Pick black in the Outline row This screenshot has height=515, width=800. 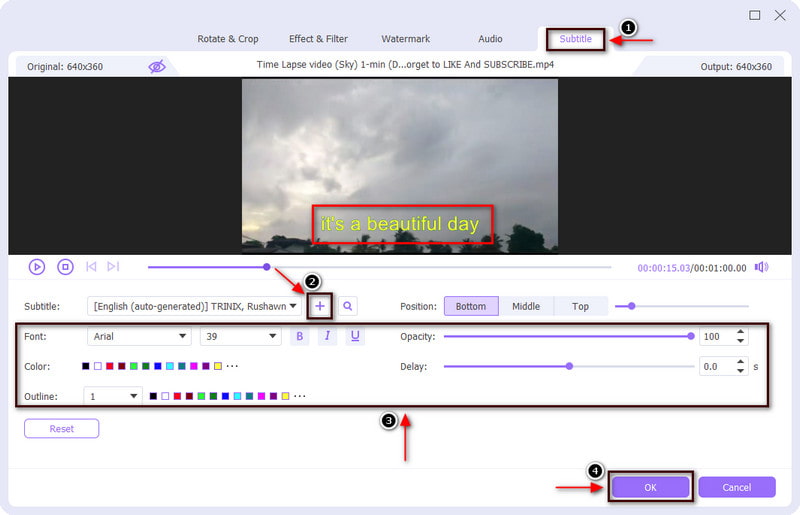pyautogui.click(x=153, y=396)
